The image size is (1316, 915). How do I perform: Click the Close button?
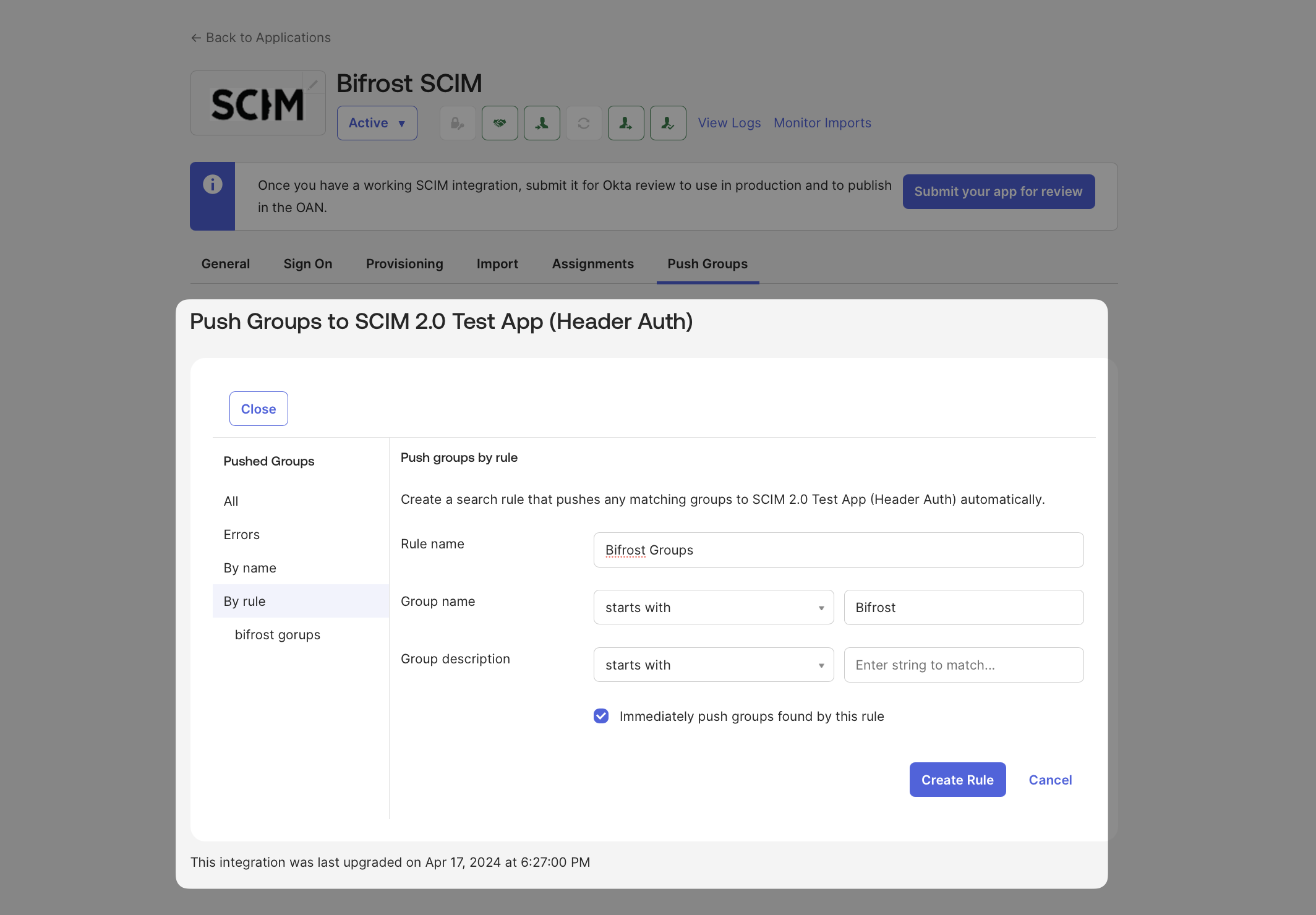(258, 409)
